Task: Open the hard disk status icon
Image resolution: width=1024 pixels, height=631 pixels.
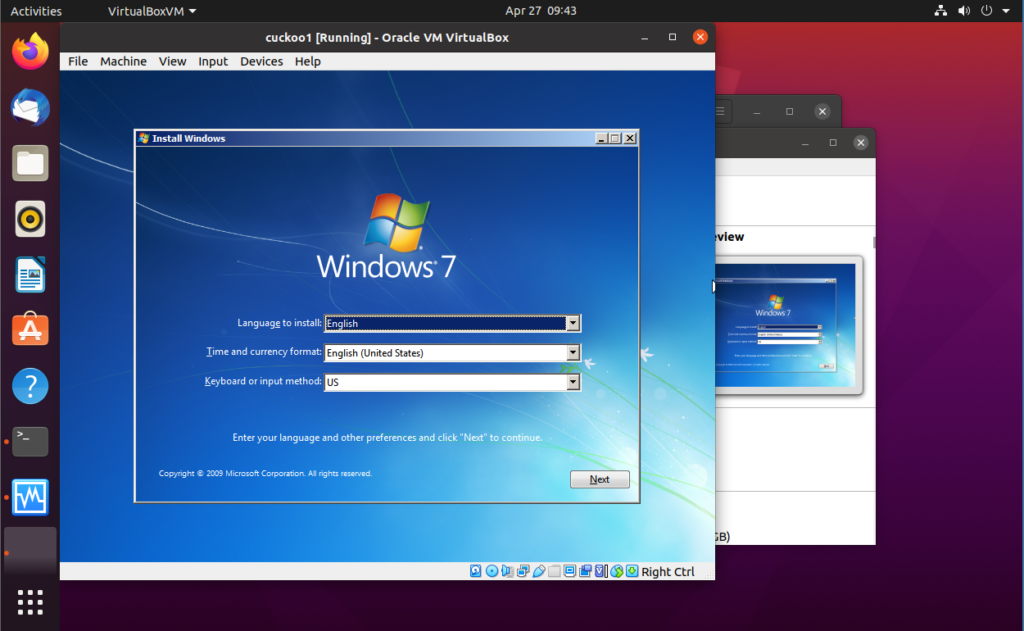Action: [x=476, y=571]
